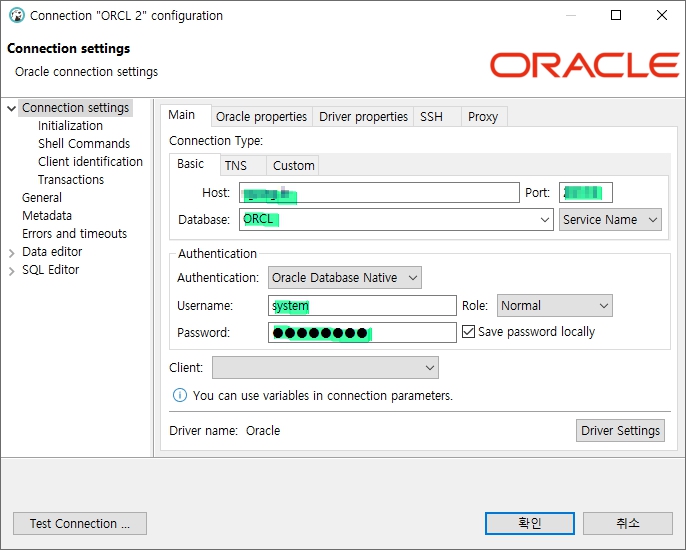
Task: Select Errors and timeouts in the tree
Action: (x=74, y=234)
